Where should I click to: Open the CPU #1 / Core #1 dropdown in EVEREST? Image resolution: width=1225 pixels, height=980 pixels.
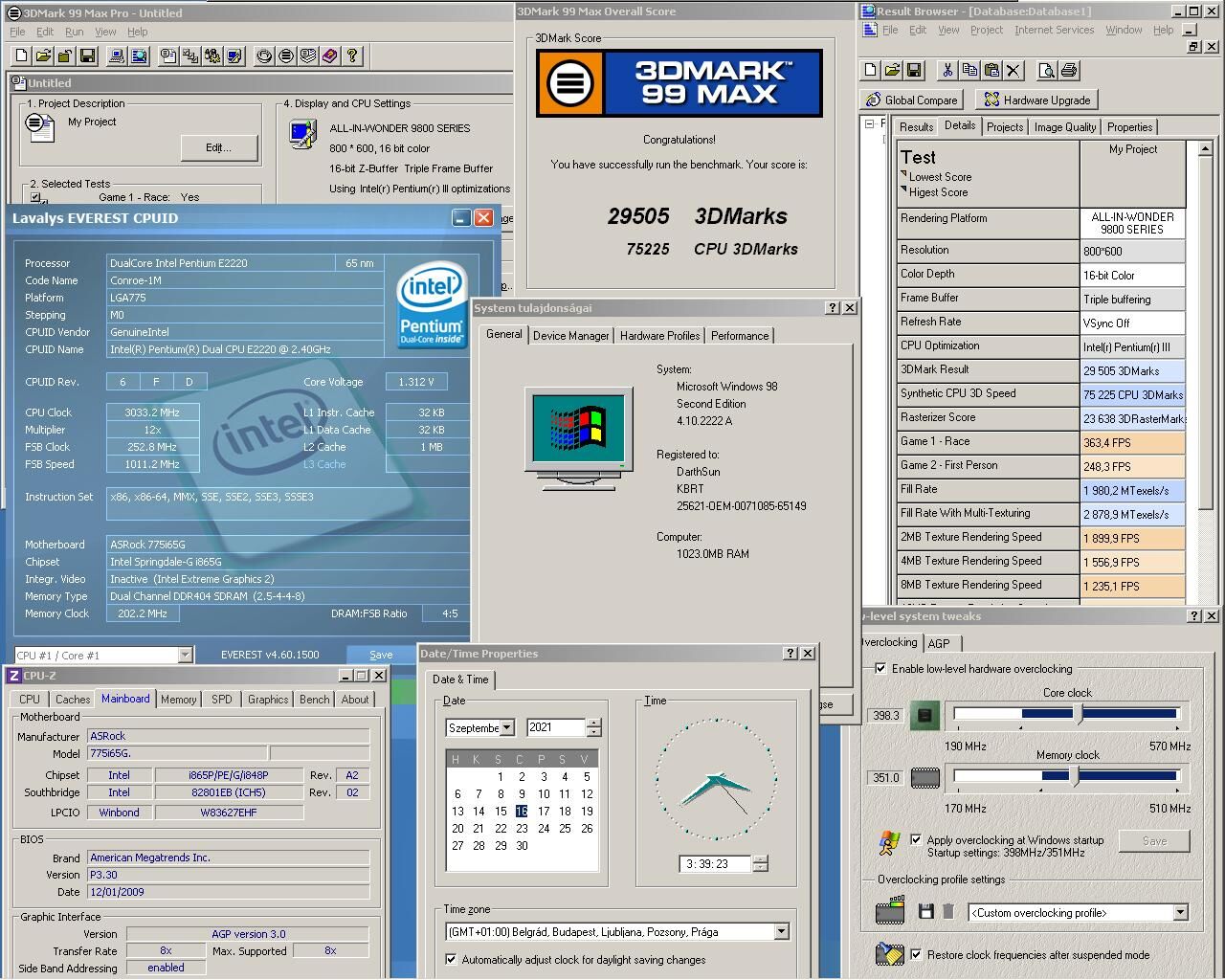185,655
